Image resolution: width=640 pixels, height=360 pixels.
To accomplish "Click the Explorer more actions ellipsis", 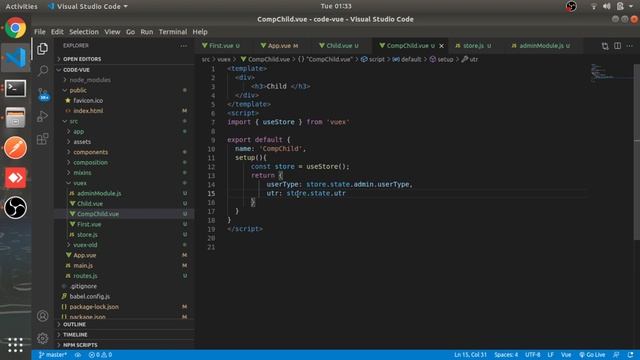I will pos(184,46).
